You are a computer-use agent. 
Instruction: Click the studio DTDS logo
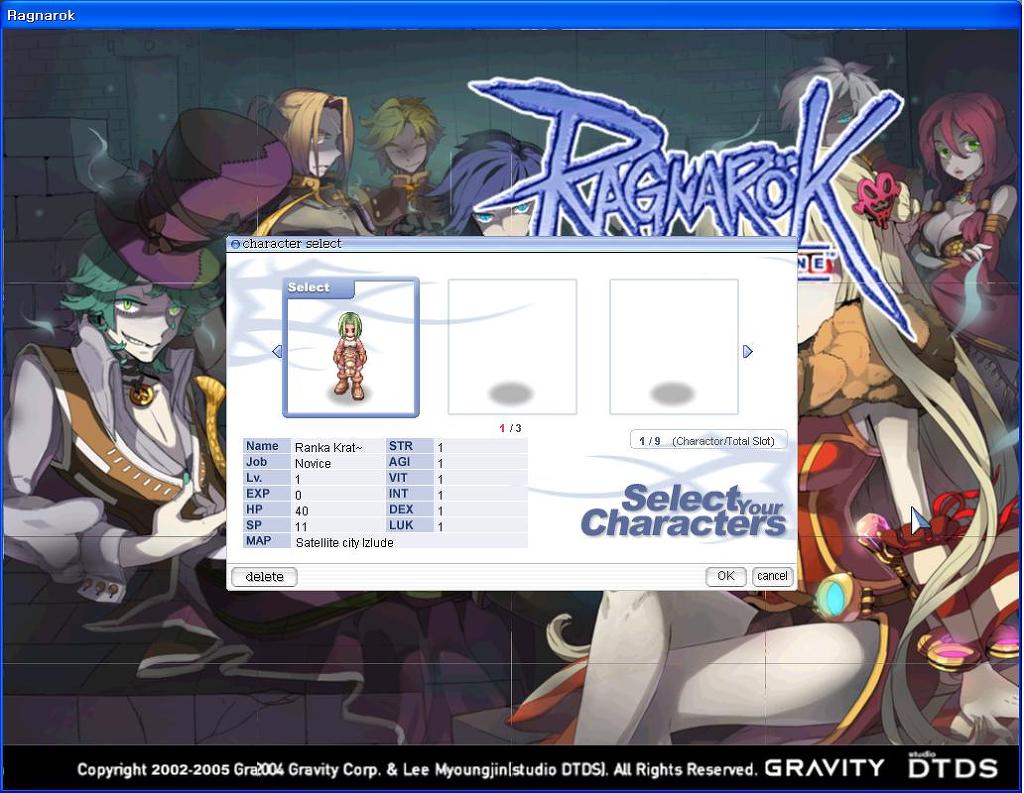952,766
